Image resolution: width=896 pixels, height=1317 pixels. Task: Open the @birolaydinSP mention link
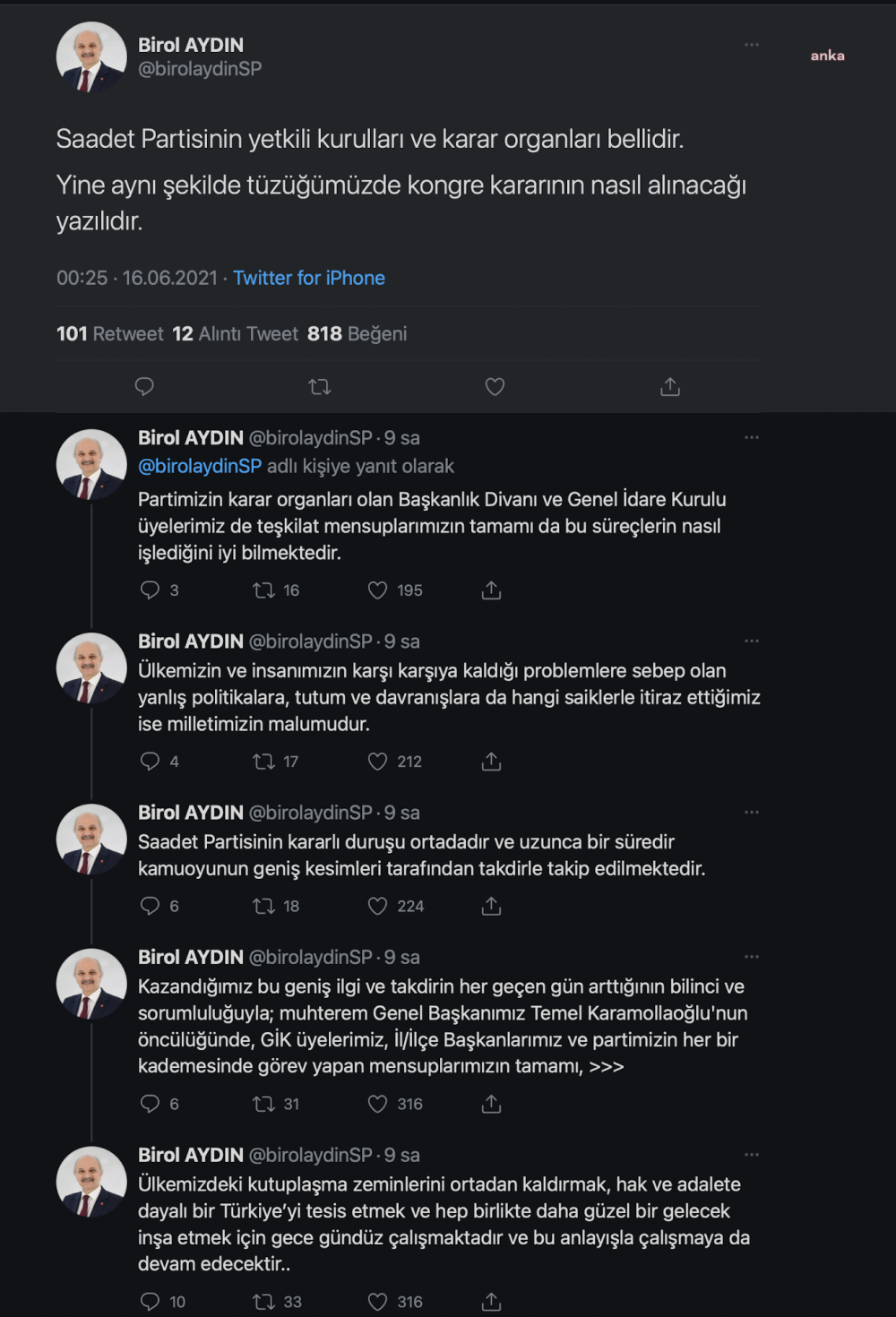[x=200, y=467]
